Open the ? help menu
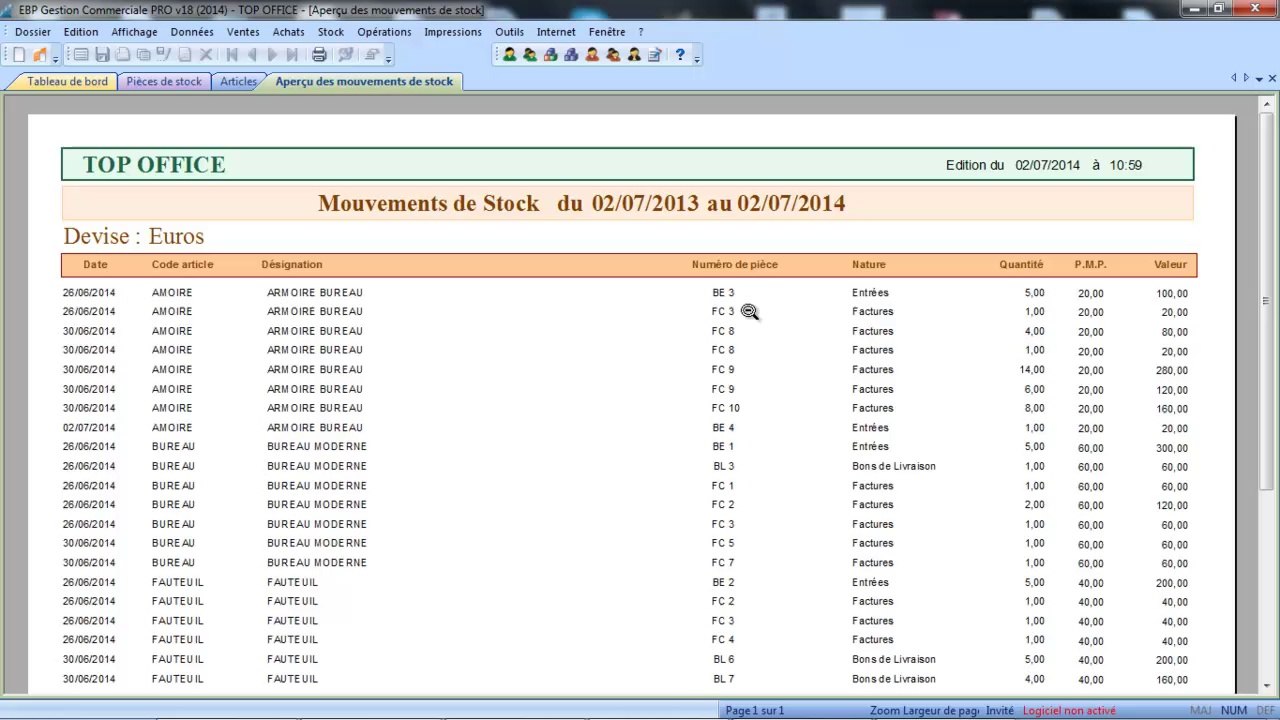This screenshot has width=1280, height=720. pos(641,32)
